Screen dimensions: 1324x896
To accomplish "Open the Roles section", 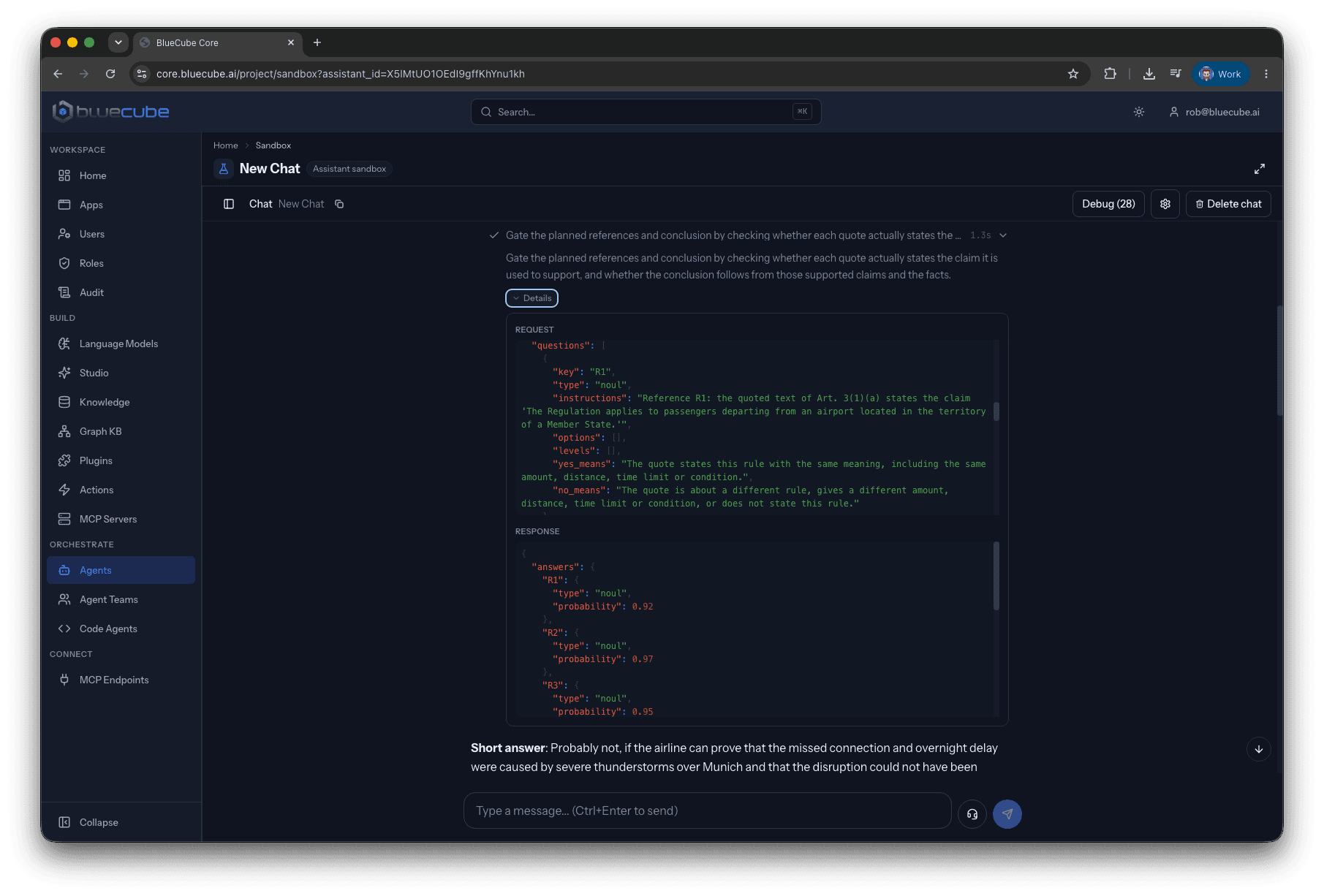I will pyautogui.click(x=121, y=263).
